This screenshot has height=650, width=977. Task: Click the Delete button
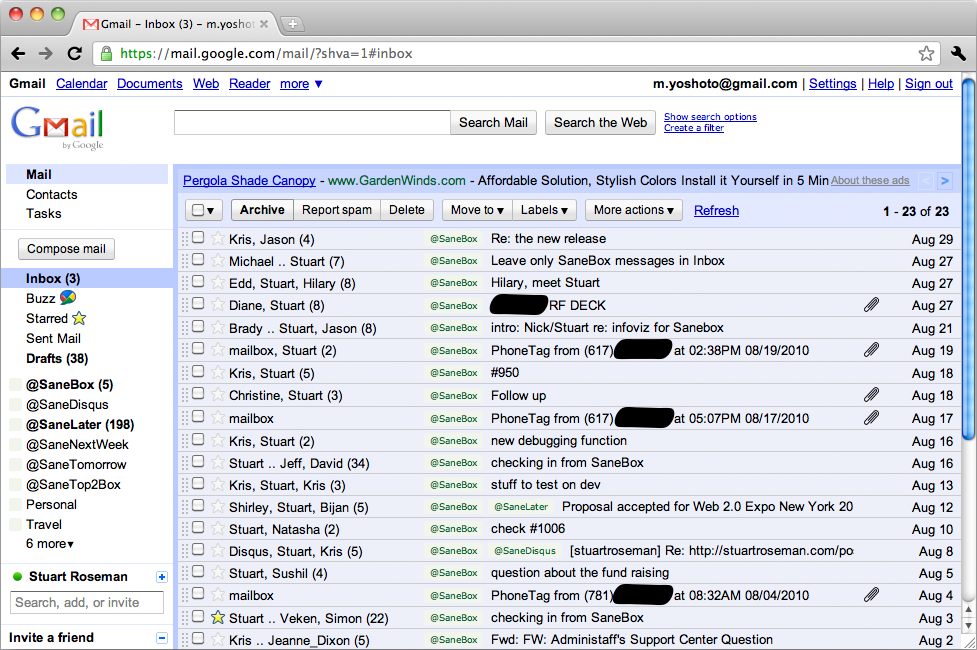click(407, 210)
